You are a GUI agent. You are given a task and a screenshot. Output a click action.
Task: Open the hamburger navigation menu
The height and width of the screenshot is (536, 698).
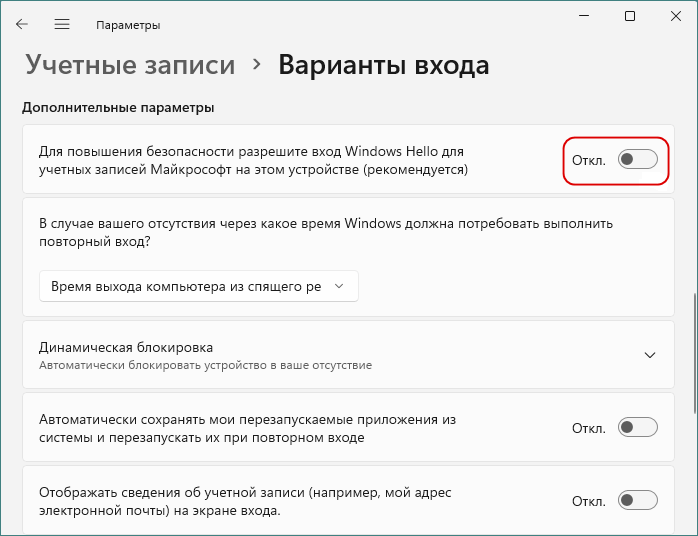(x=62, y=24)
